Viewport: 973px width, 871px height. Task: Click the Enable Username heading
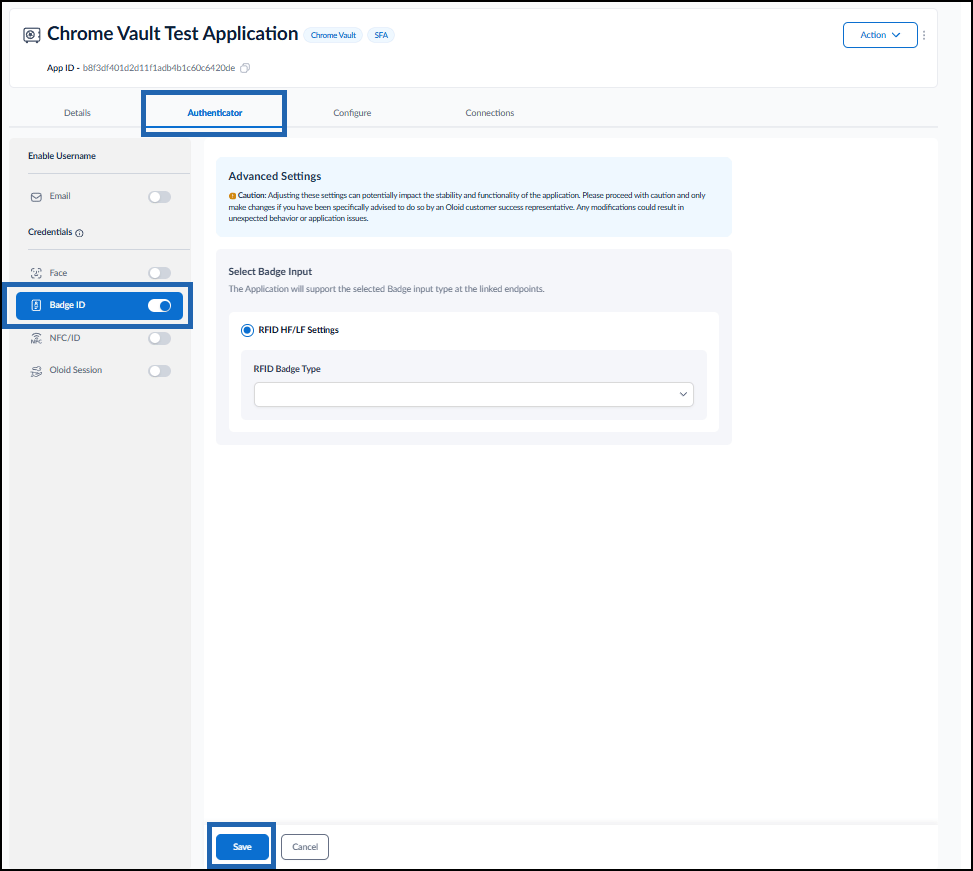[x=62, y=156]
